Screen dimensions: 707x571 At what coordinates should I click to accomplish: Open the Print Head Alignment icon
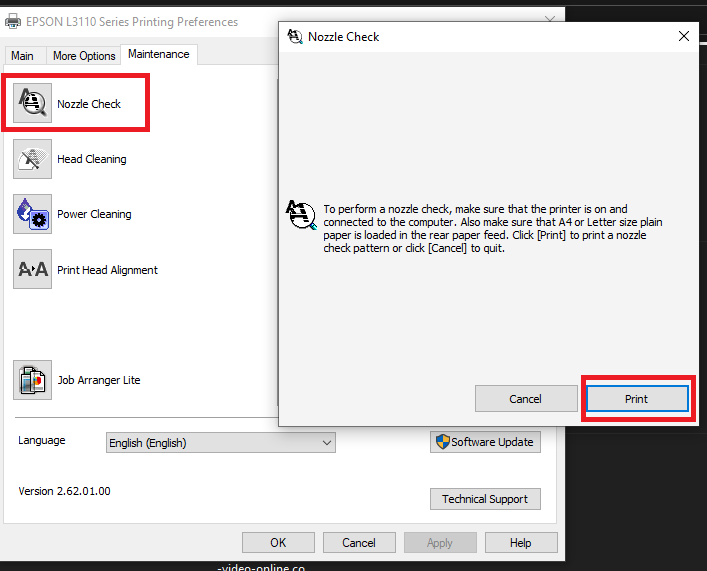32,269
